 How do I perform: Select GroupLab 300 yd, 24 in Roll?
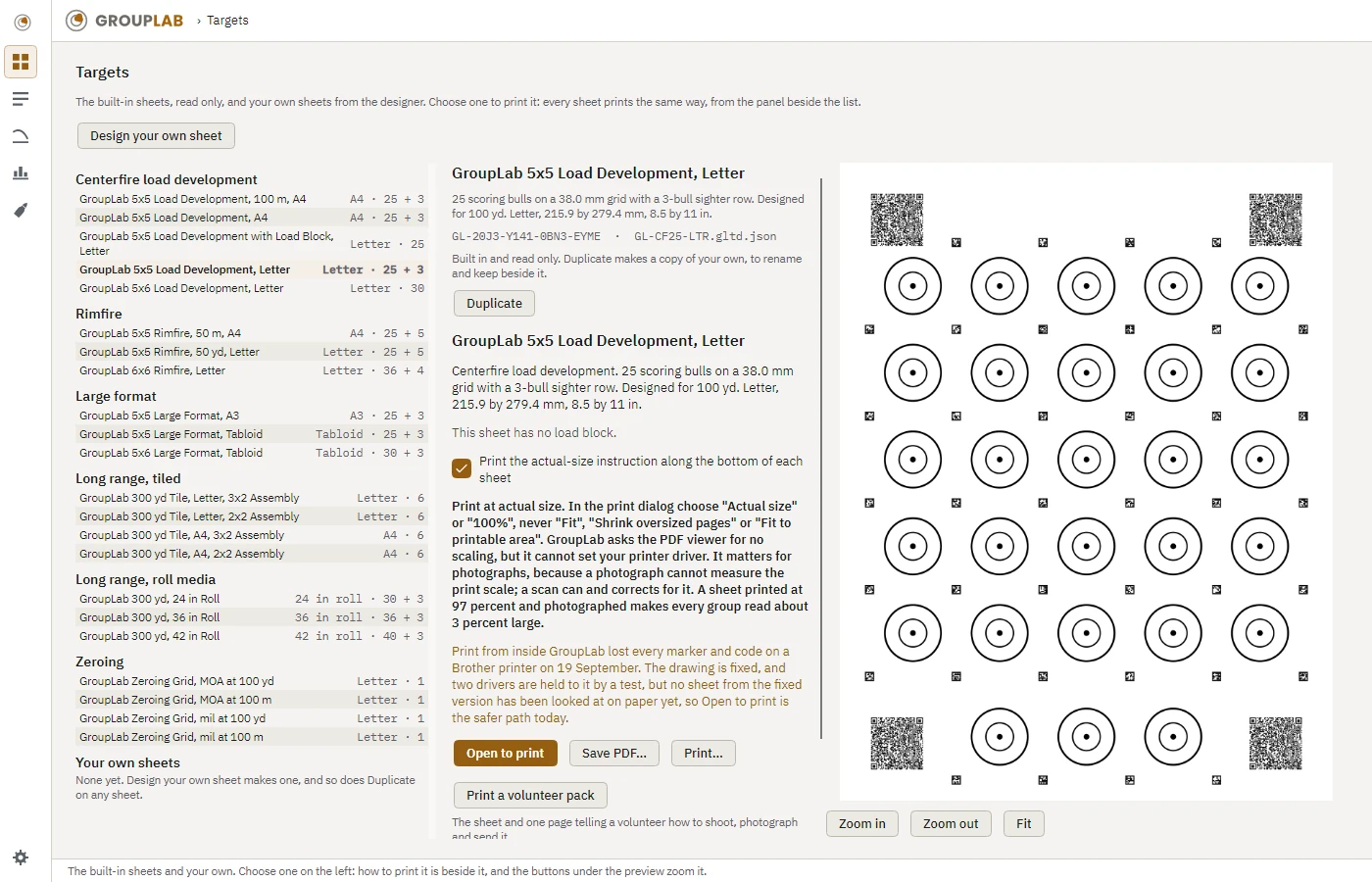pos(252,599)
